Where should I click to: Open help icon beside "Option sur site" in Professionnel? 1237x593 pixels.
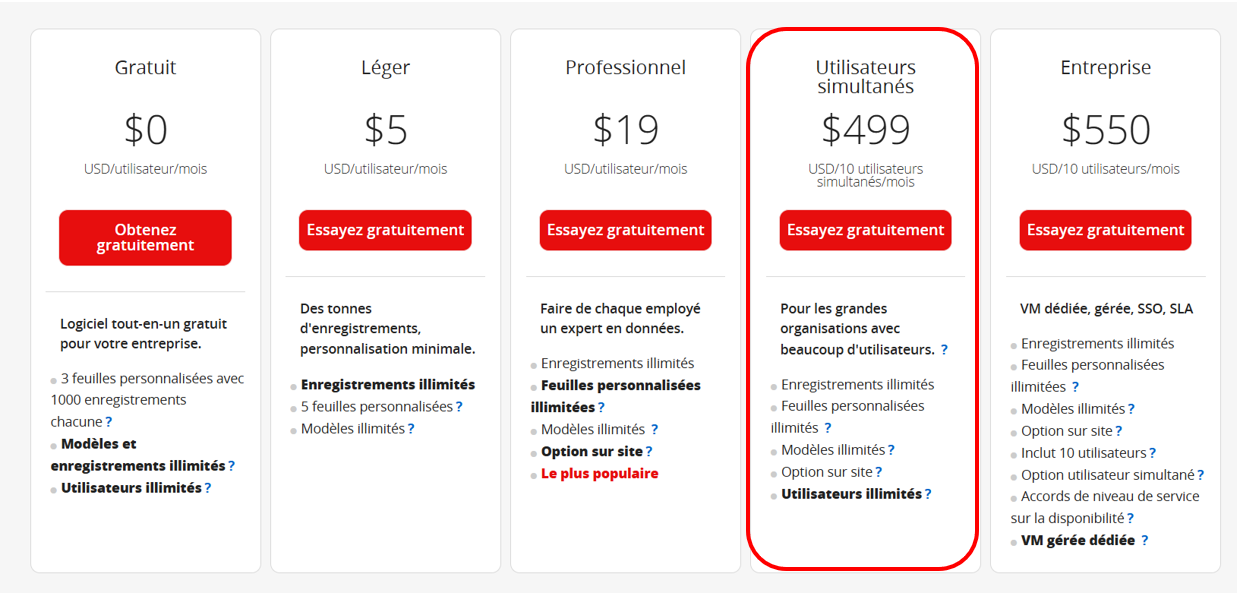click(649, 452)
